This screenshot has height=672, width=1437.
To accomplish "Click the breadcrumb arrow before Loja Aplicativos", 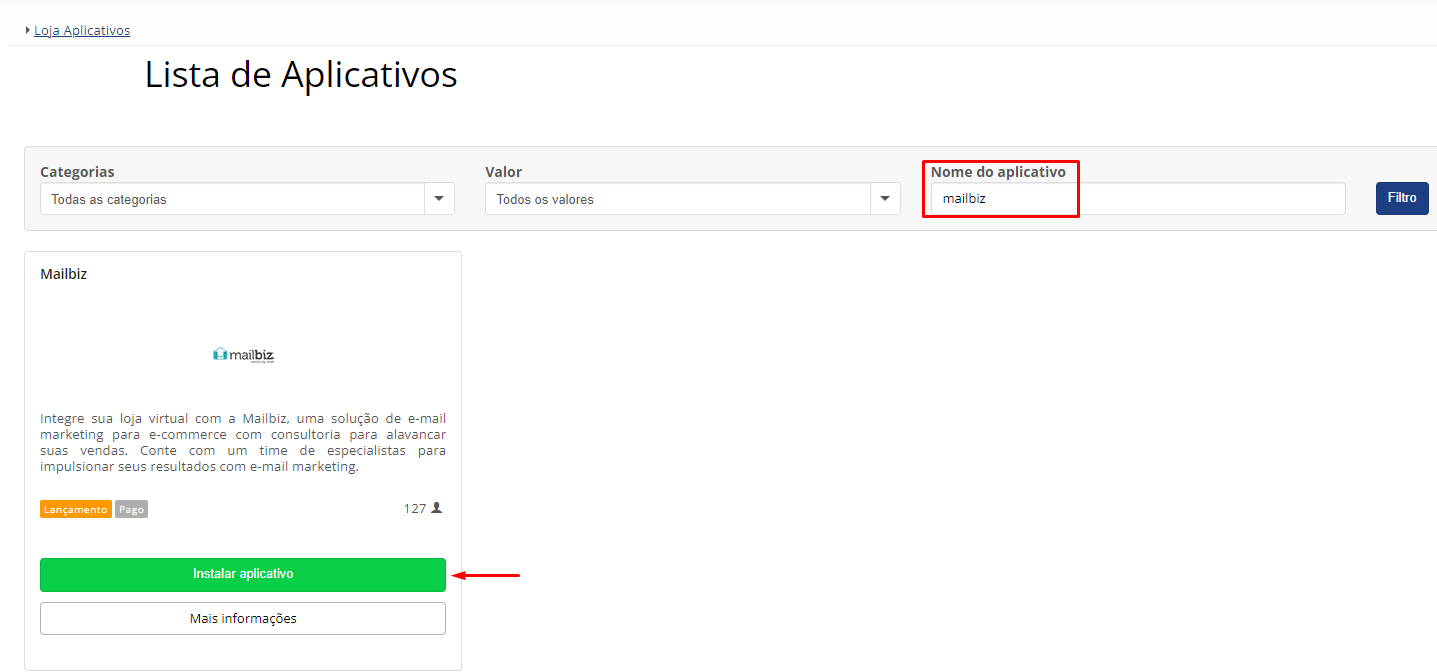I will tap(27, 30).
